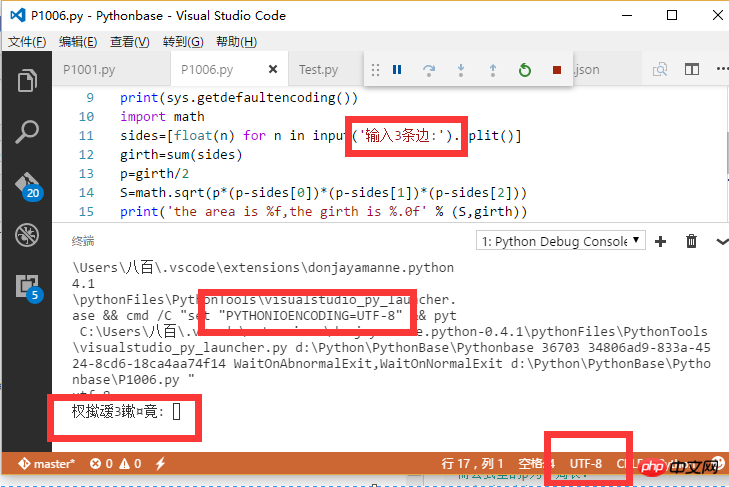Open the 文件(F) menu
The image size is (729, 487).
[x=27, y=42]
